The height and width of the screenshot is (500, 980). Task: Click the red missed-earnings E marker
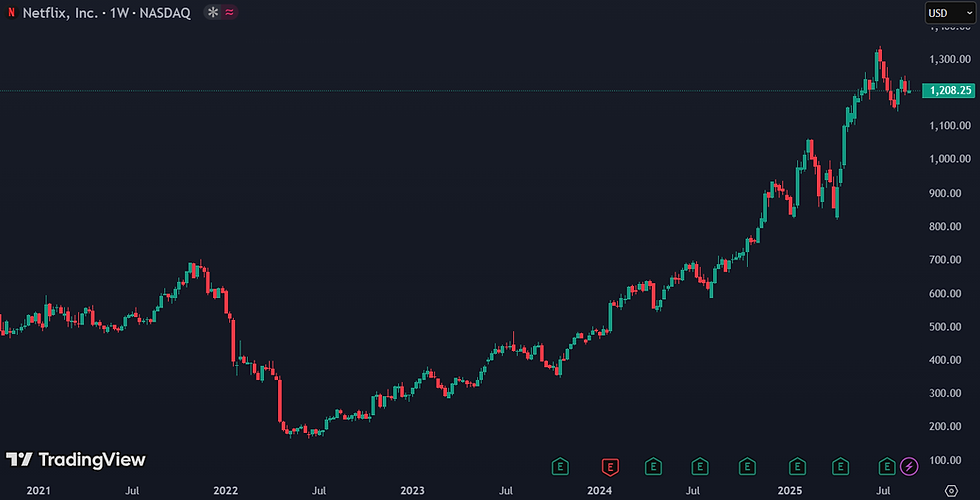coord(610,466)
